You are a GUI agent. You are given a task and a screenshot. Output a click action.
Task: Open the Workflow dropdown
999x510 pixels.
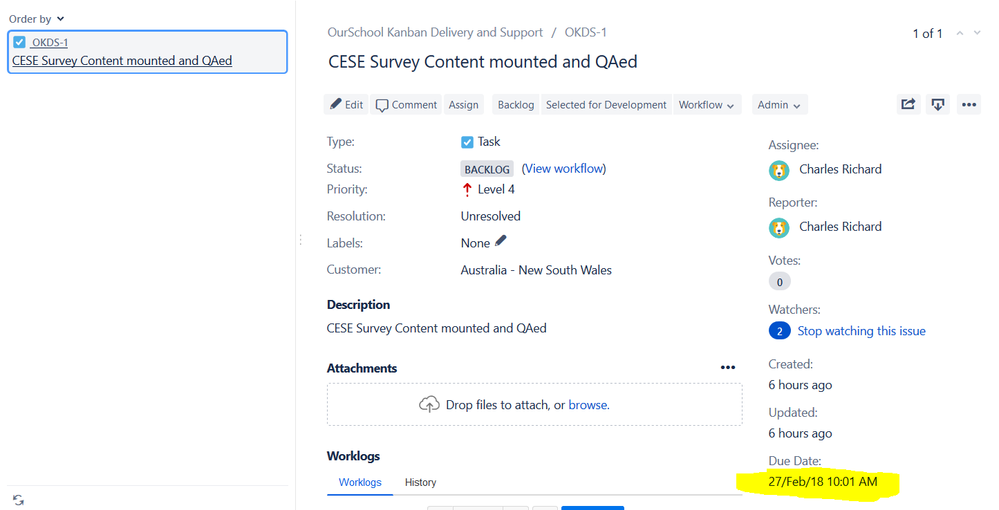[x=707, y=105]
